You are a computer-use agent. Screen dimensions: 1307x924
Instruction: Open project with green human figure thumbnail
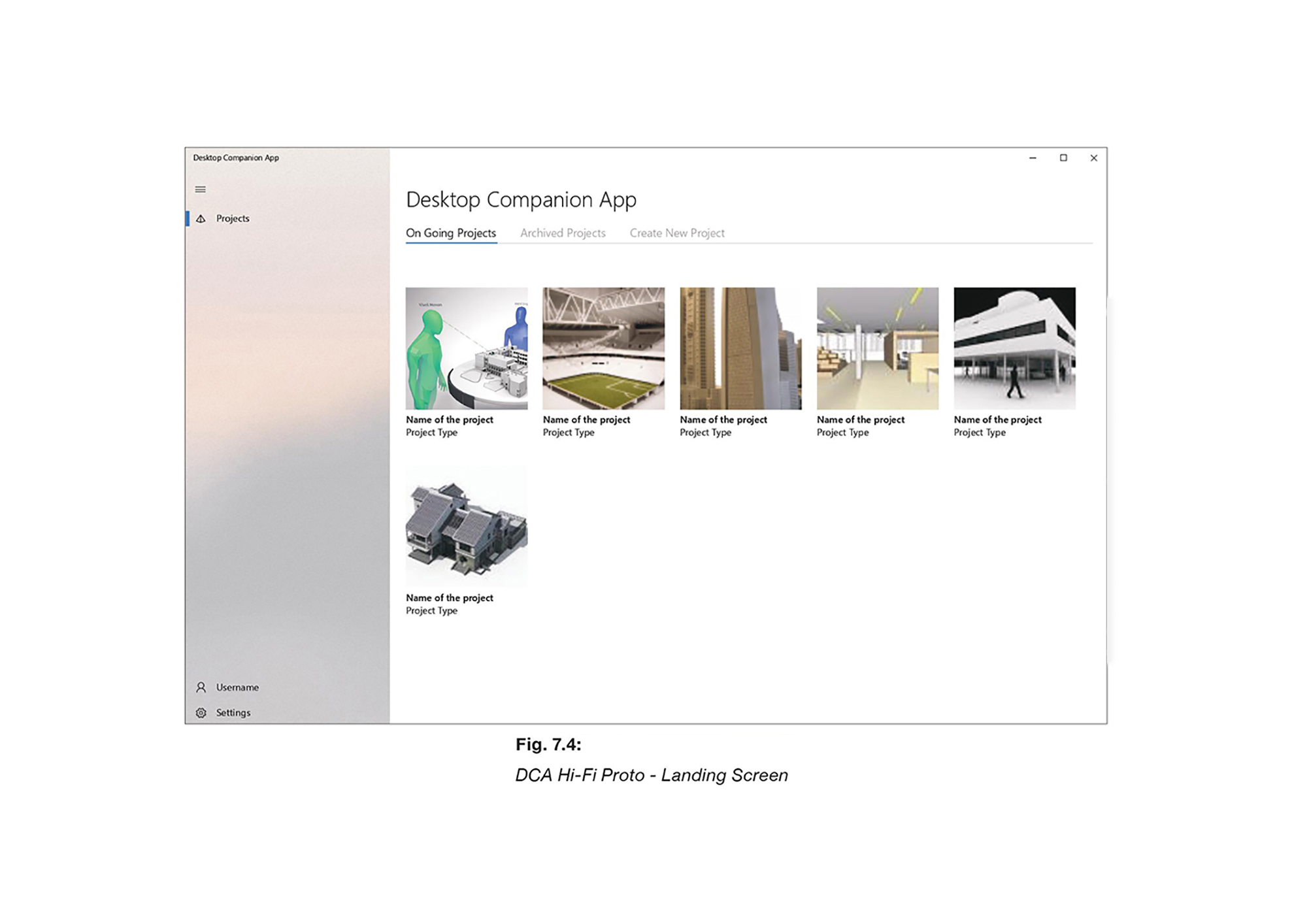pyautogui.click(x=467, y=348)
